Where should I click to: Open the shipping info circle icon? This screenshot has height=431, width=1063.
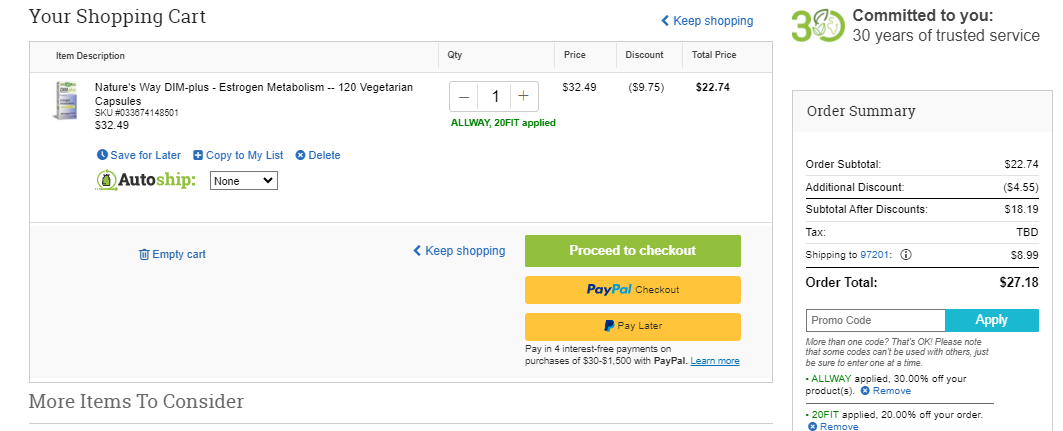pos(906,255)
